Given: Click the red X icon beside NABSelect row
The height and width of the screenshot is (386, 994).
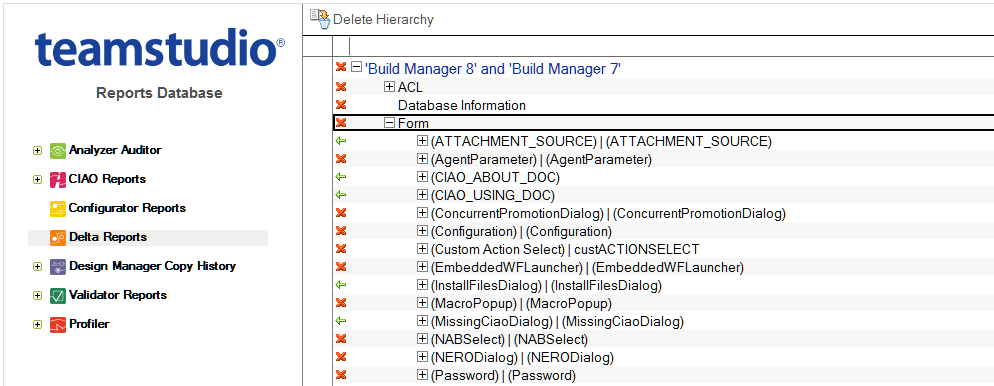Looking at the screenshot, I should pos(341,339).
